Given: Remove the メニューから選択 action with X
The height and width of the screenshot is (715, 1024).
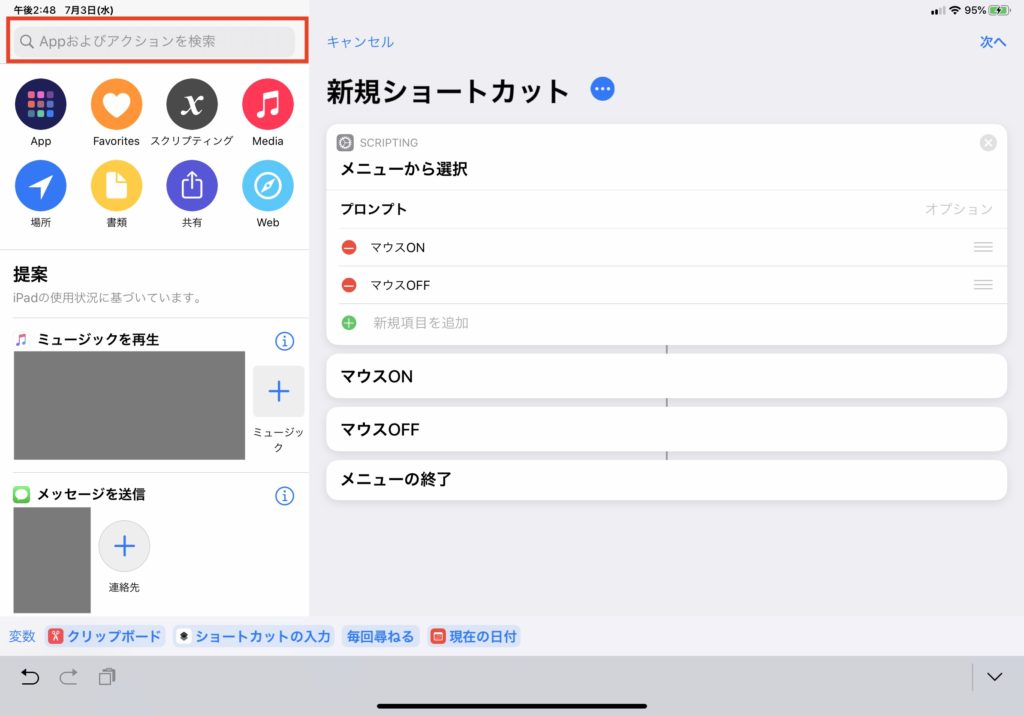Looking at the screenshot, I should [988, 142].
